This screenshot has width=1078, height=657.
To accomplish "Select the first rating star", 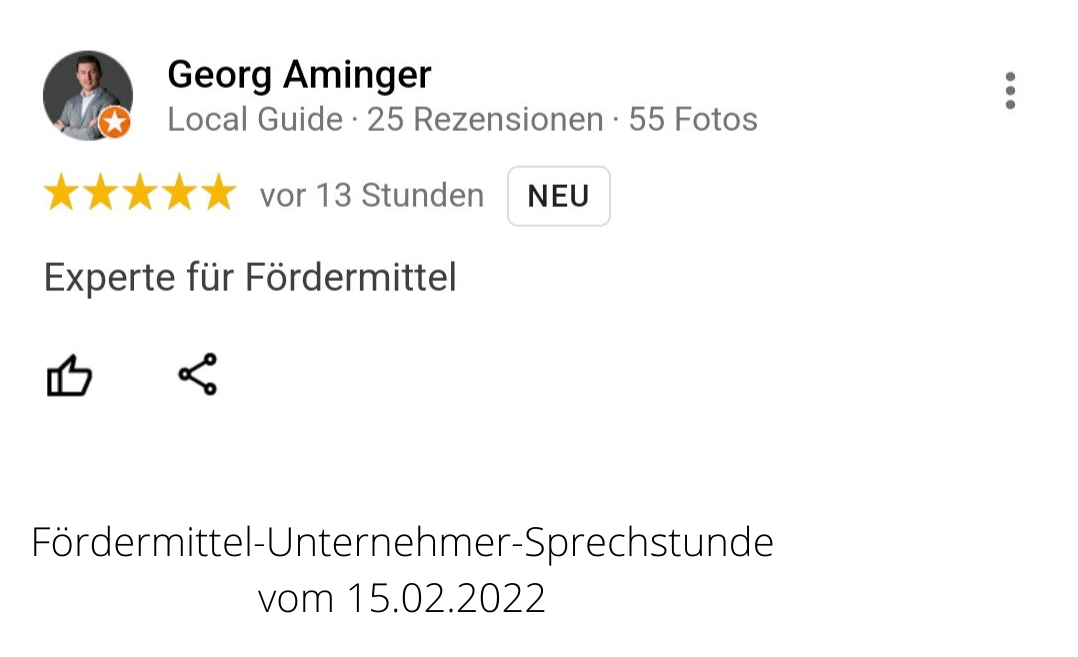I will tap(60, 192).
